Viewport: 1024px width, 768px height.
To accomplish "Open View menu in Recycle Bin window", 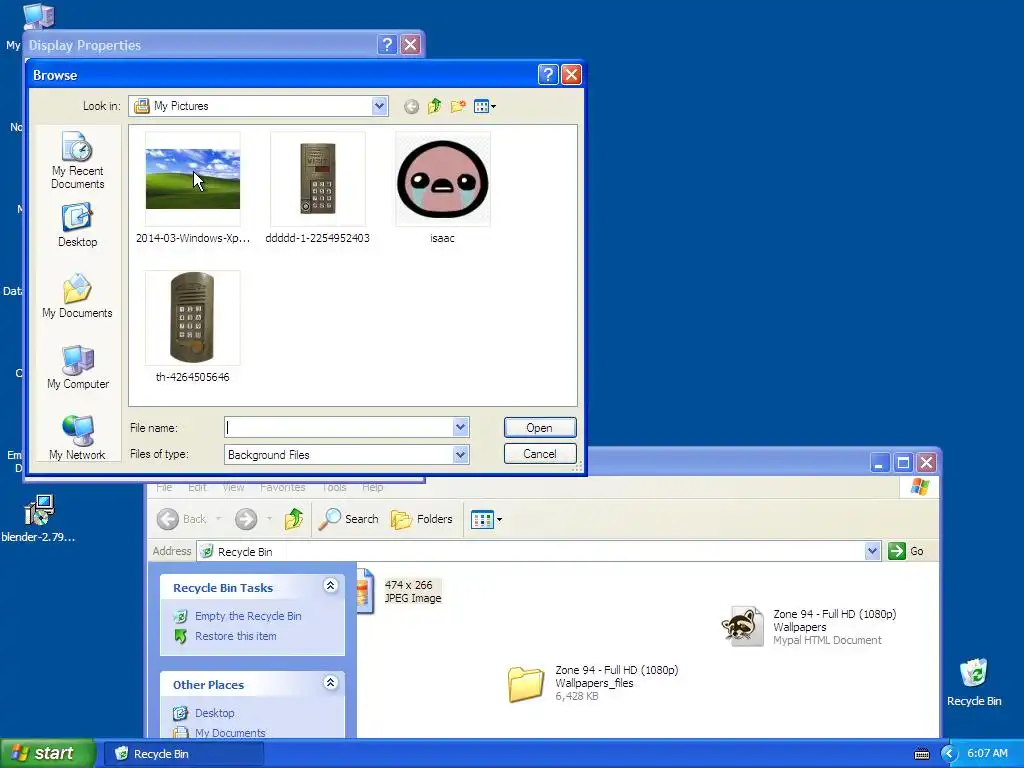I will 233,487.
